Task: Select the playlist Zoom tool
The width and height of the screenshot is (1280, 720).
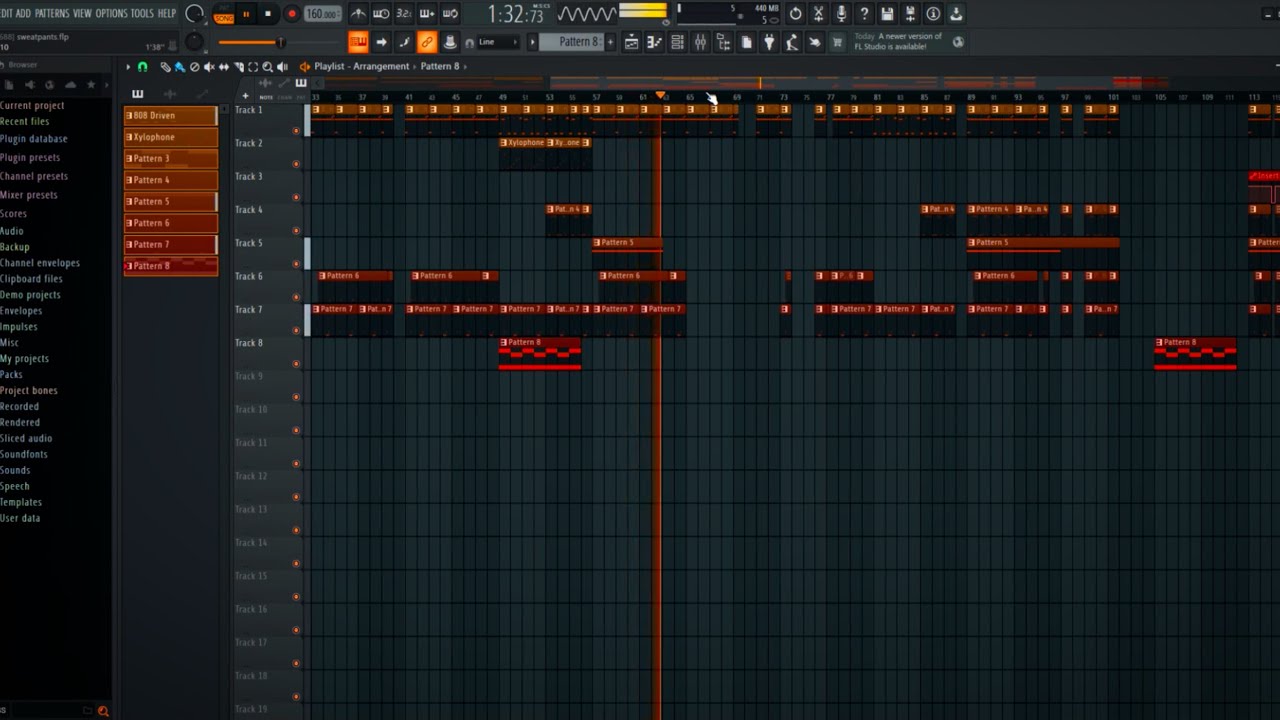Action: coord(267,67)
